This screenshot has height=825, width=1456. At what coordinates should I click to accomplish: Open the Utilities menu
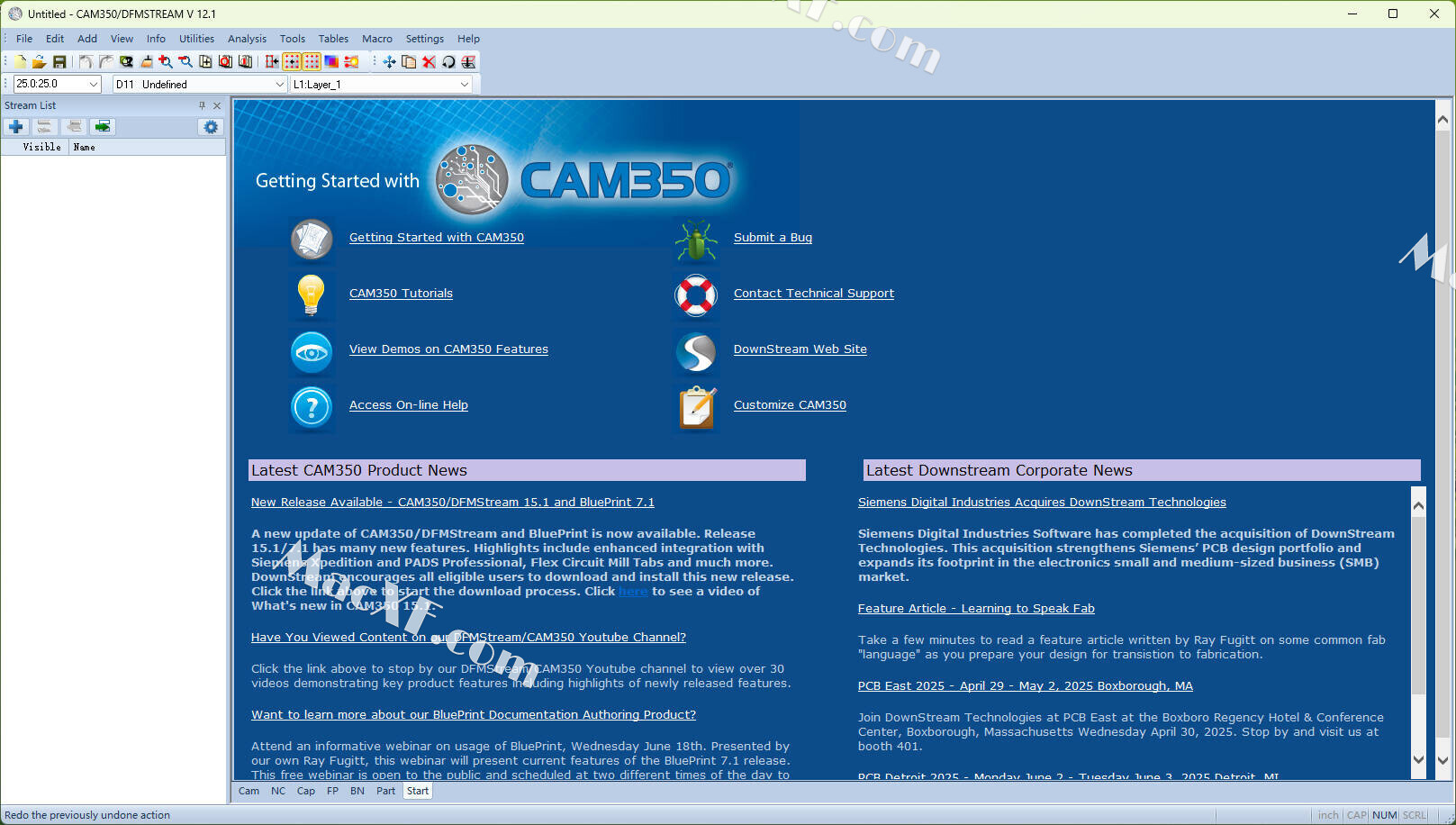pyautogui.click(x=196, y=39)
